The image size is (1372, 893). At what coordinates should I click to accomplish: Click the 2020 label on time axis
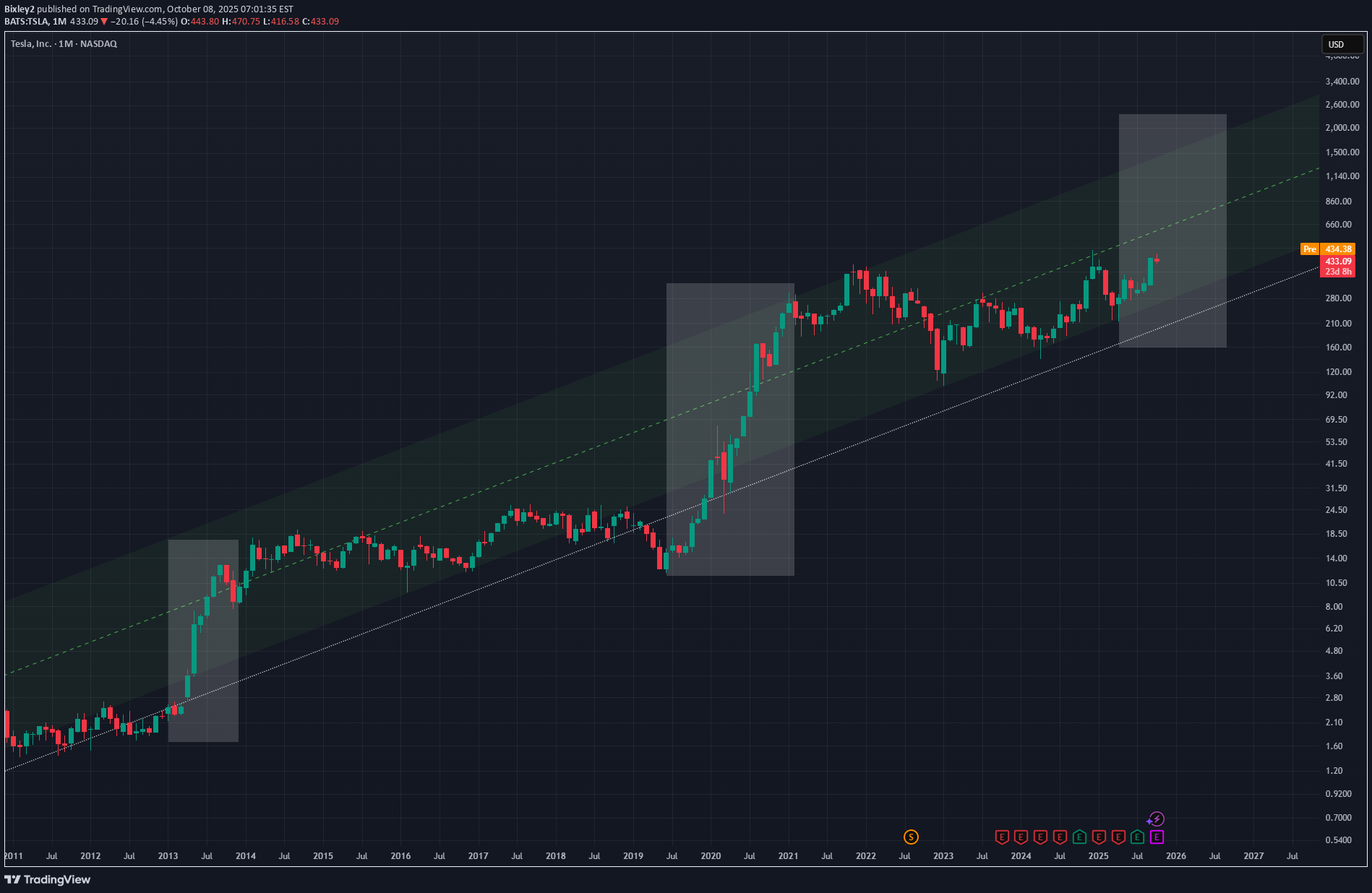pos(711,856)
